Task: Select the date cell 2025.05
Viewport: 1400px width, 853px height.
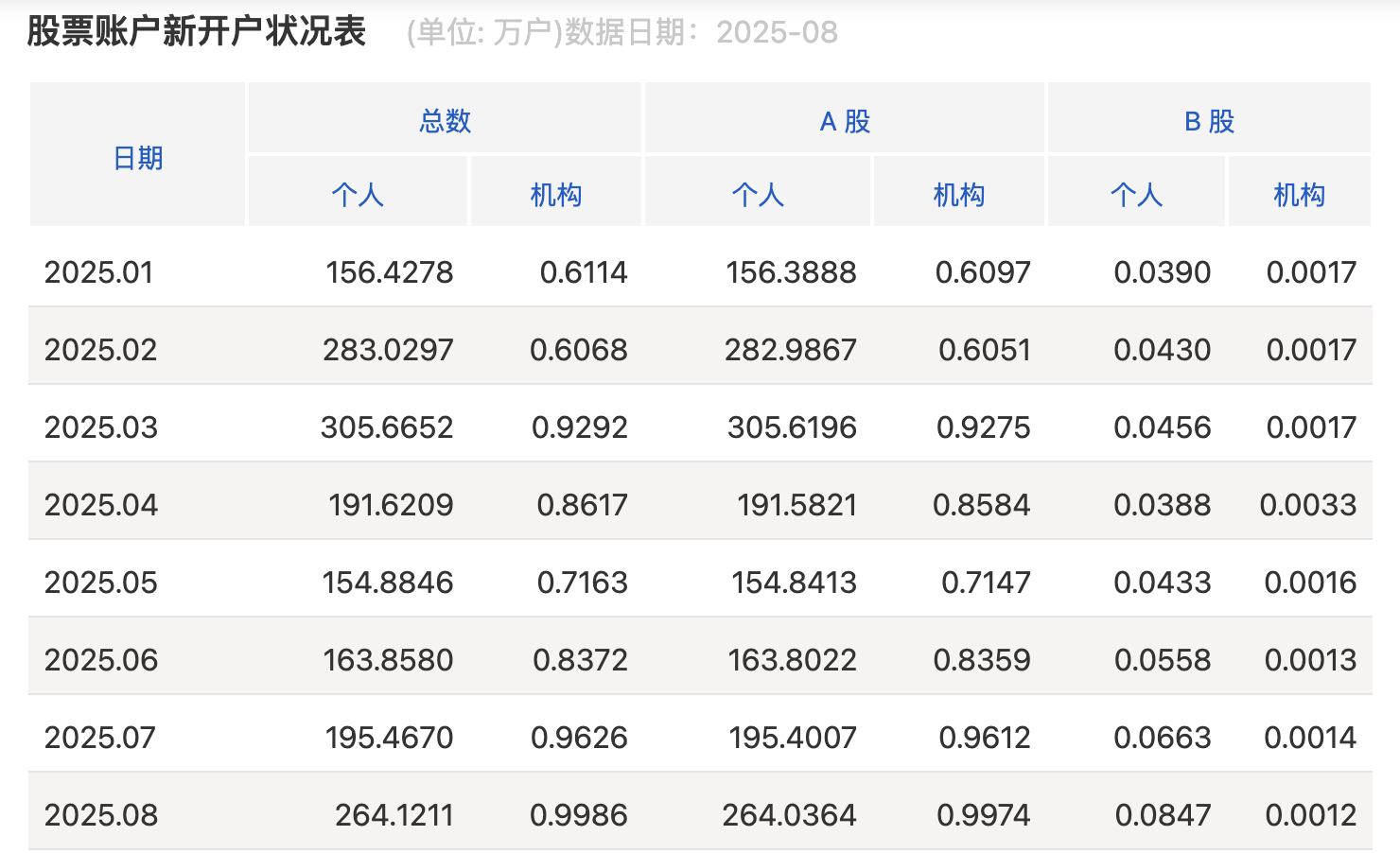Action: (100, 583)
